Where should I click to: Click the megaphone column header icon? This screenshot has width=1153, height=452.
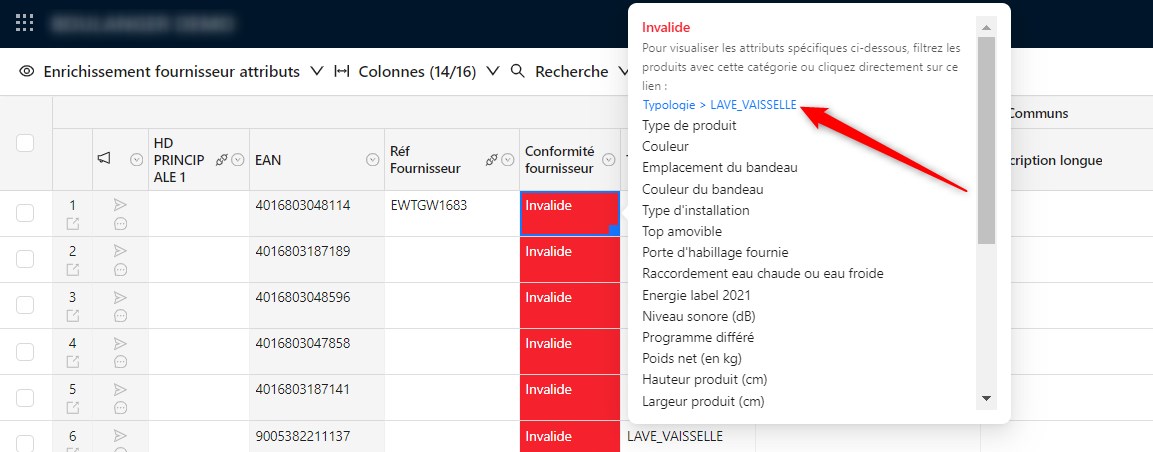[x=105, y=159]
